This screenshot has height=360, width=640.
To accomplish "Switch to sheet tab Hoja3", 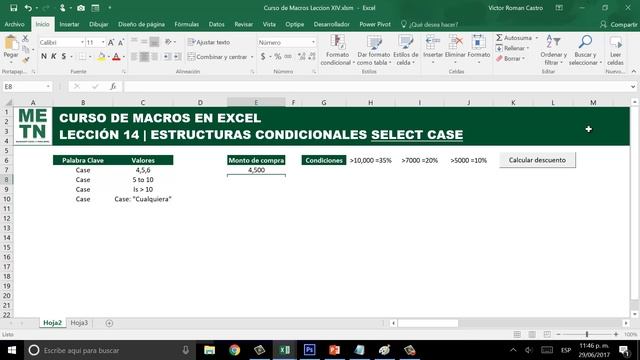I will (79, 323).
